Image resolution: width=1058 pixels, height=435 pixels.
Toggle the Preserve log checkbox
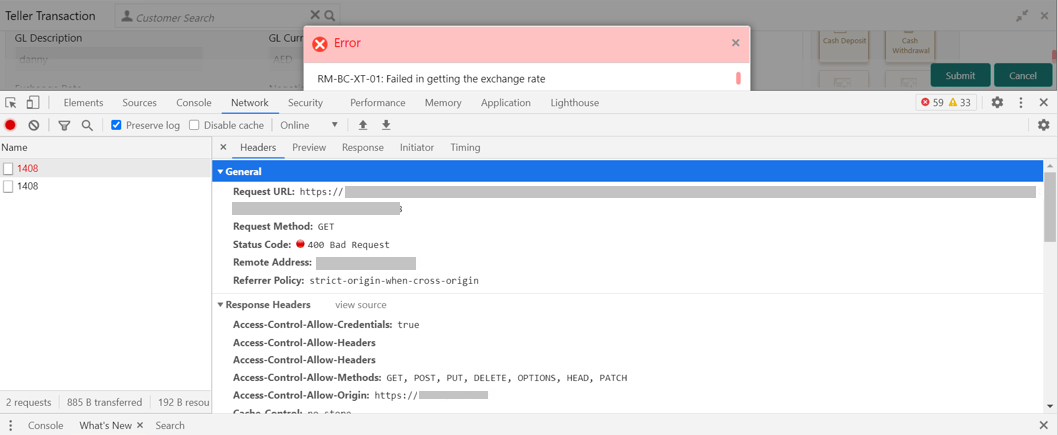click(116, 125)
